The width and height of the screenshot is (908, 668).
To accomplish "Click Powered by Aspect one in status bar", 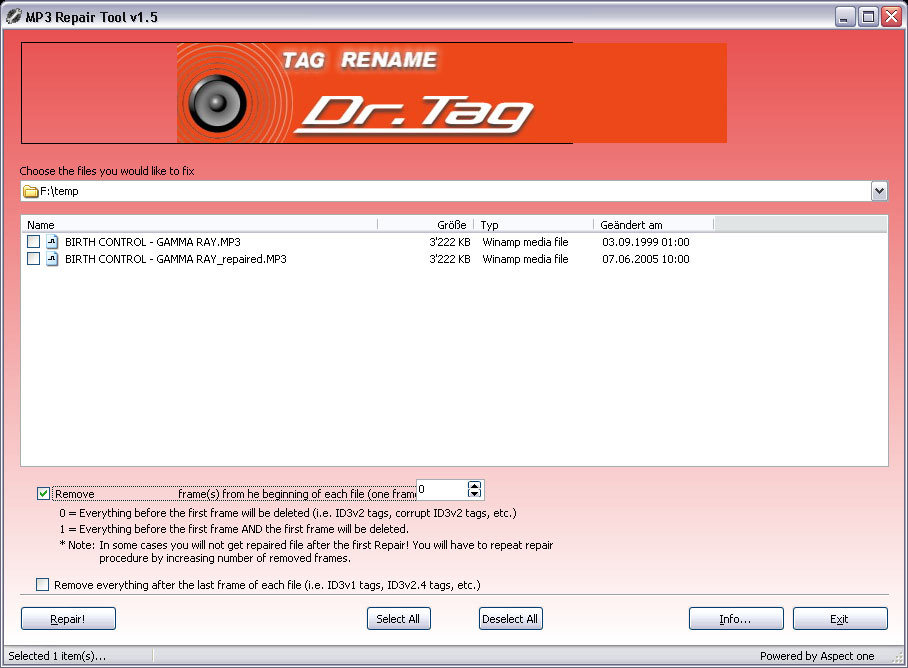I will click(817, 656).
